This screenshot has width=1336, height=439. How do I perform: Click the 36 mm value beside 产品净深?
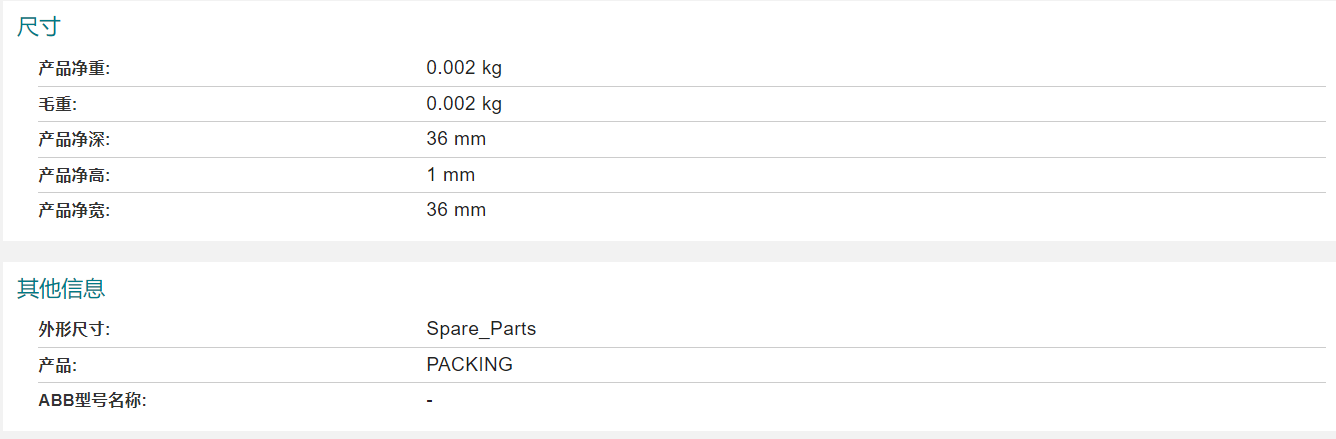coord(456,139)
